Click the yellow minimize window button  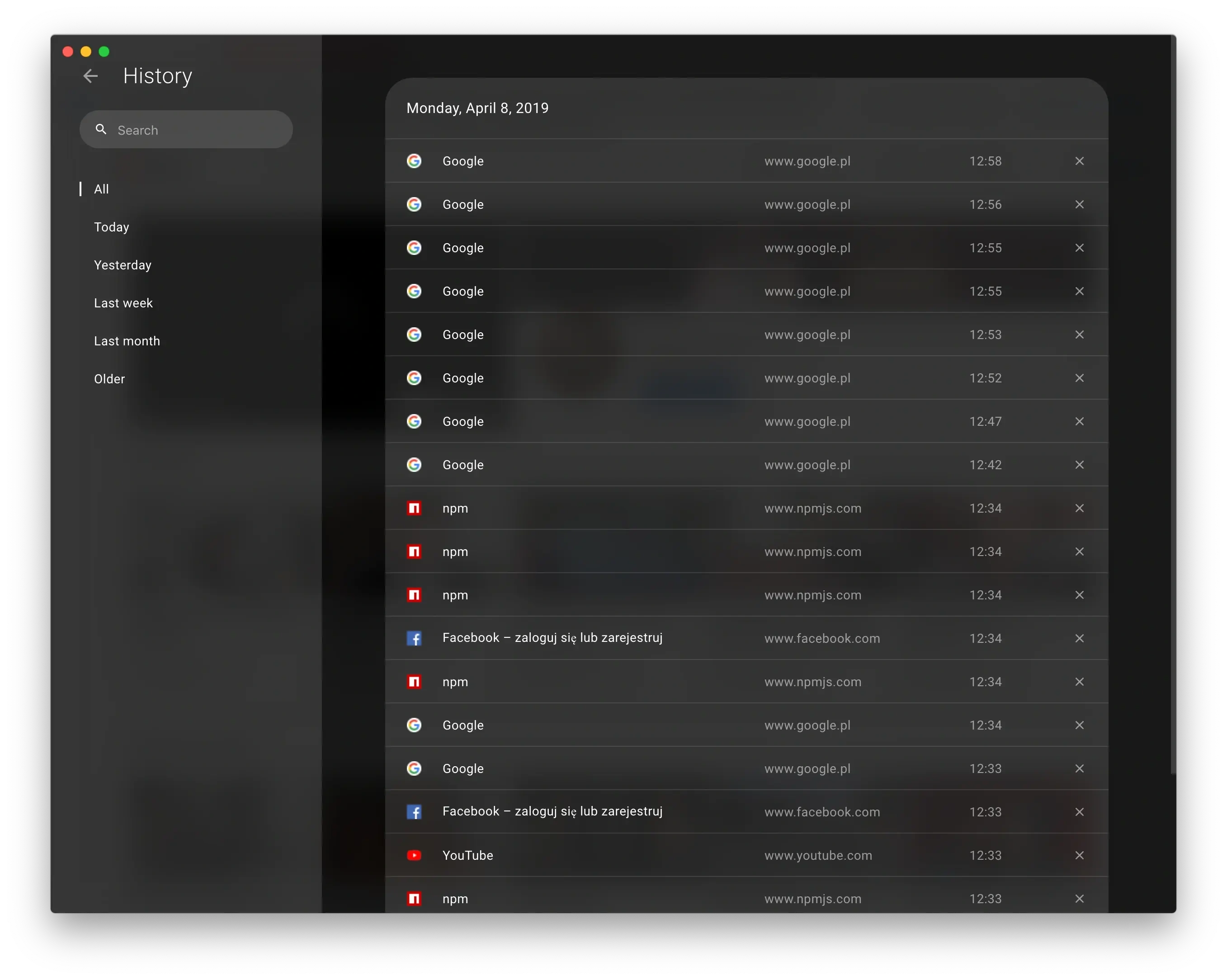click(x=86, y=51)
